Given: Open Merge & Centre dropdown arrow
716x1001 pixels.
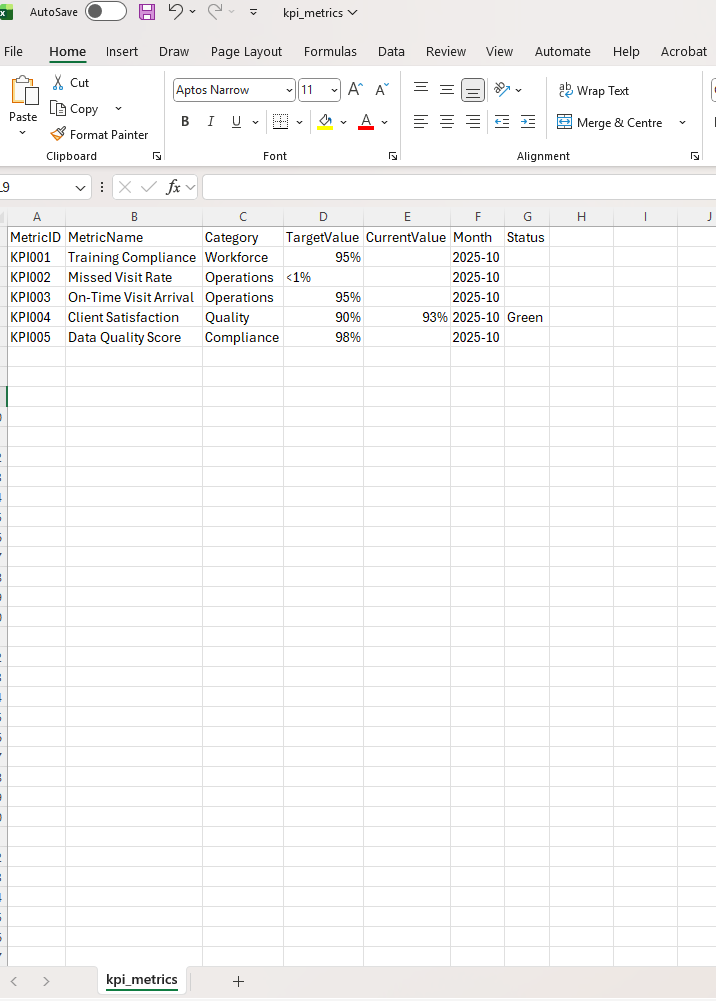Looking at the screenshot, I should point(682,122).
